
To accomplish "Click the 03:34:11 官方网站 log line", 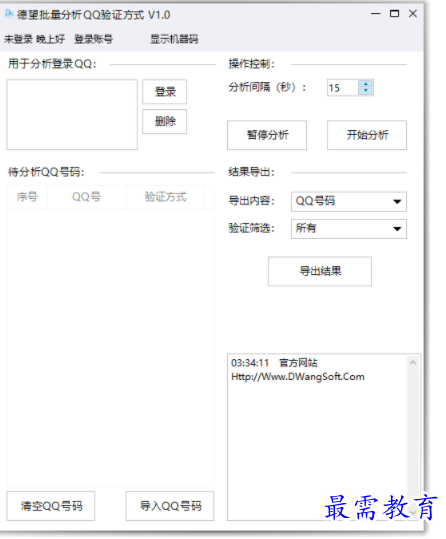I will 274,363.
